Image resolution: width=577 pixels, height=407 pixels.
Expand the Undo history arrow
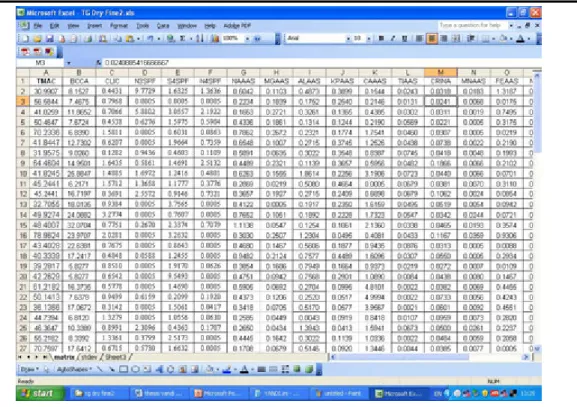(x=159, y=38)
